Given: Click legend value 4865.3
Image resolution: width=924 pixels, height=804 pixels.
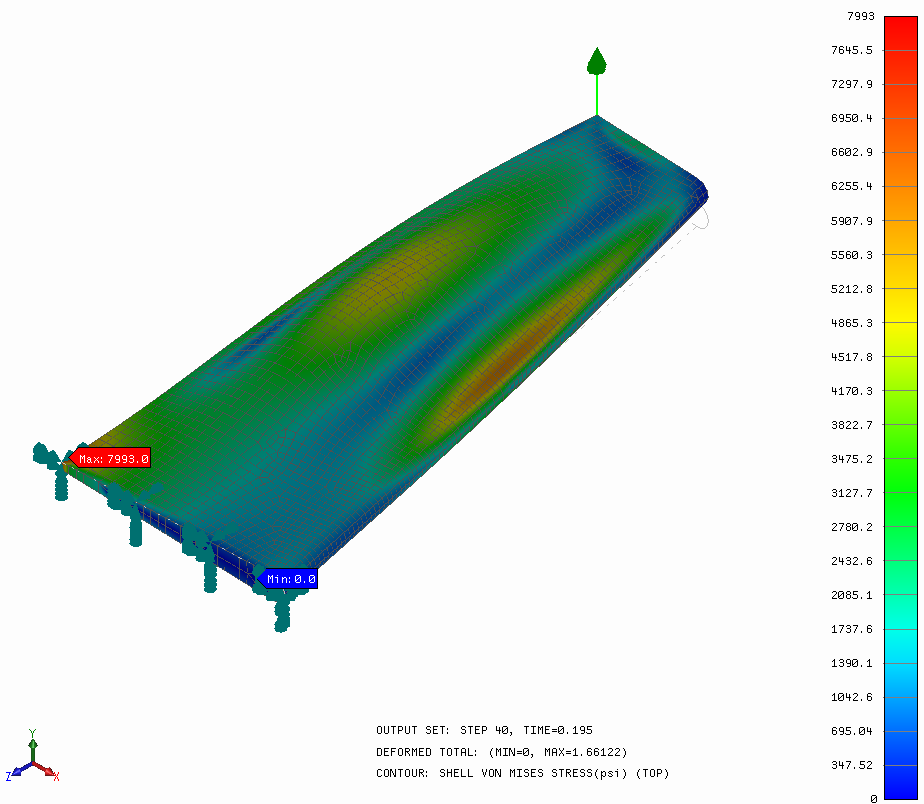Looking at the screenshot, I should [852, 323].
